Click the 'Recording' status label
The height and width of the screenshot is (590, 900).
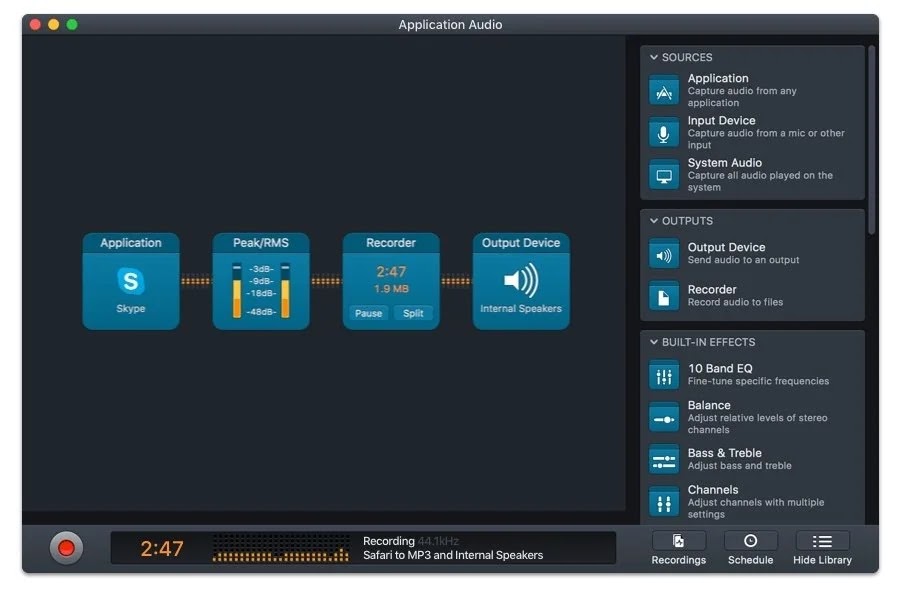click(389, 541)
